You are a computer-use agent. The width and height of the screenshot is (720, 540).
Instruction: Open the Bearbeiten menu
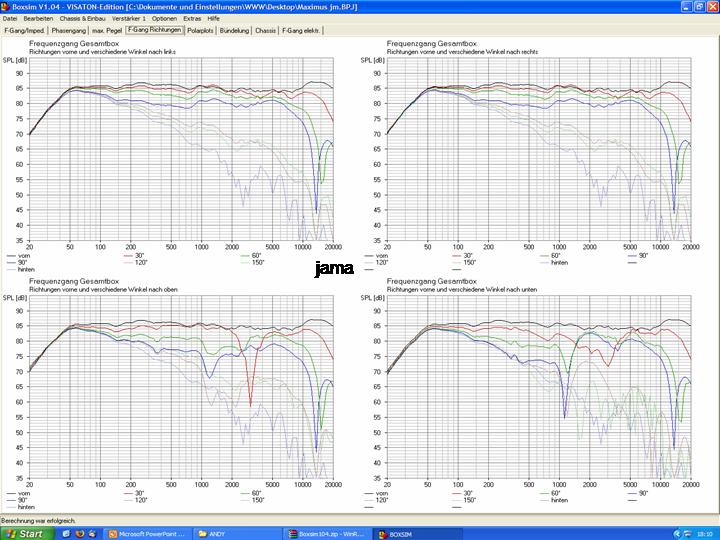39,18
